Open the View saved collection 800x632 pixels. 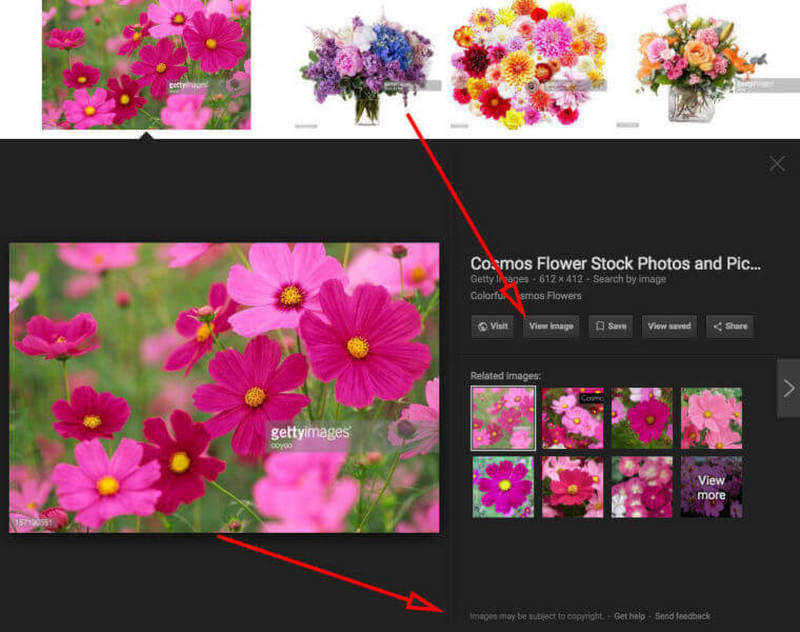pyautogui.click(x=669, y=326)
